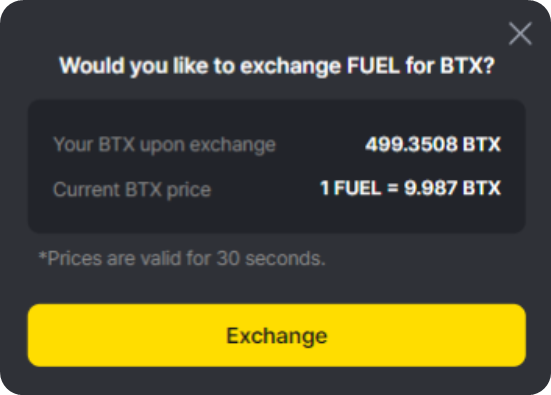Image resolution: width=551 pixels, height=395 pixels.
Task: Close the exchange dialog with the X icon
Action: point(520,34)
